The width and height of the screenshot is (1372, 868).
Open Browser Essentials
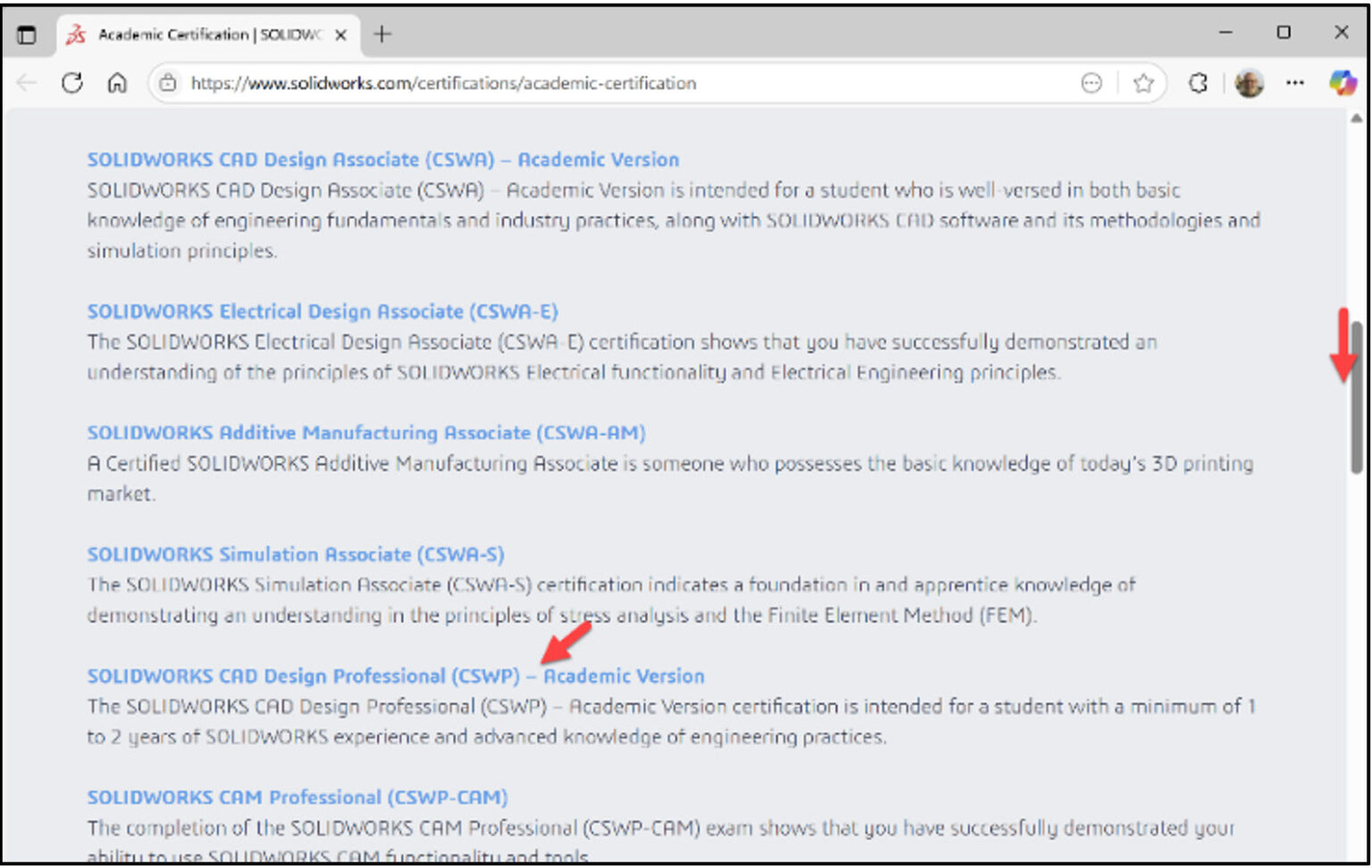pyautogui.click(x=1198, y=83)
